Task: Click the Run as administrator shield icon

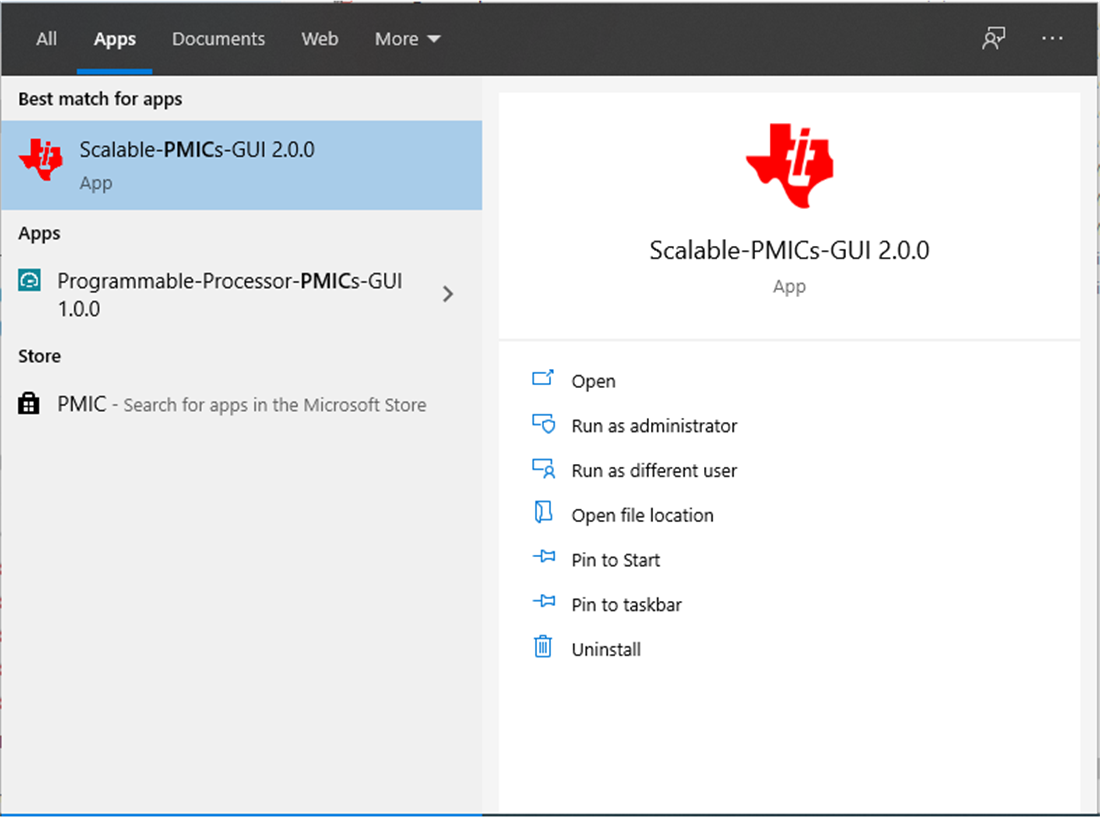Action: (x=543, y=424)
